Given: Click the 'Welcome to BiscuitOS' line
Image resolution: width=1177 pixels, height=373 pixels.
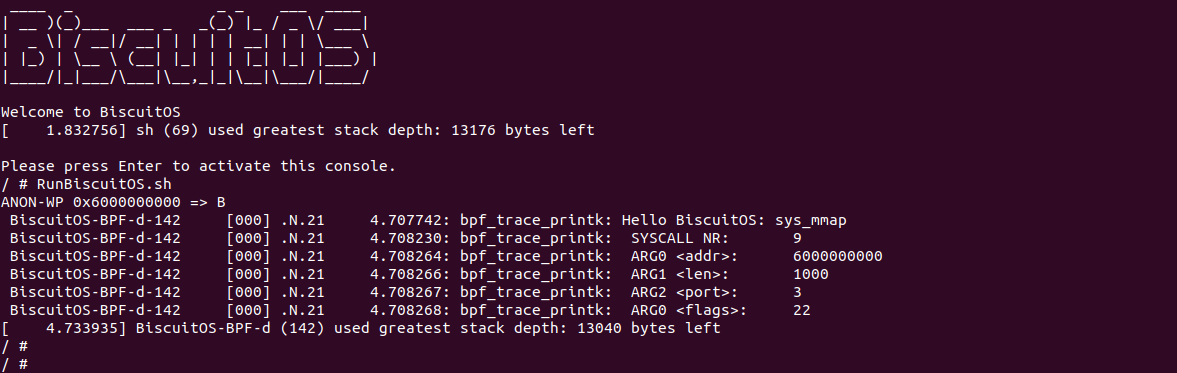Looking at the screenshot, I should [x=91, y=113].
